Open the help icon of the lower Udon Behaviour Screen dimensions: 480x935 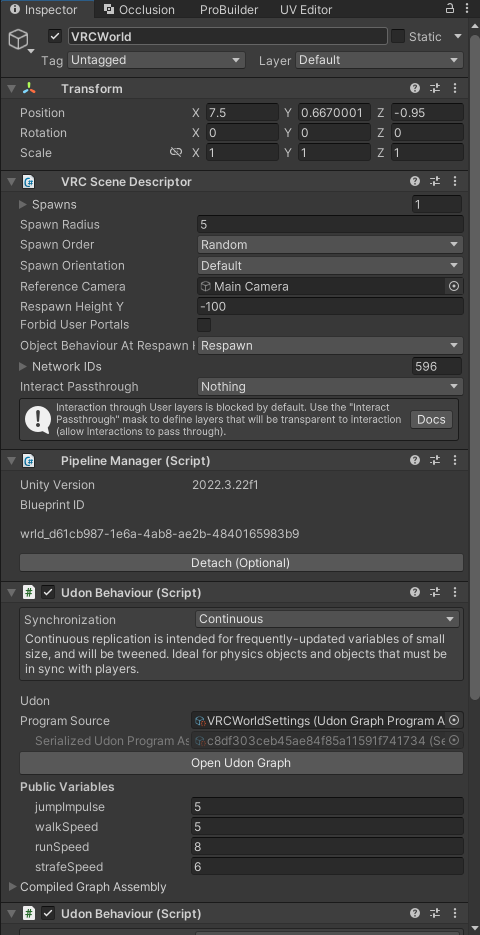(x=415, y=913)
